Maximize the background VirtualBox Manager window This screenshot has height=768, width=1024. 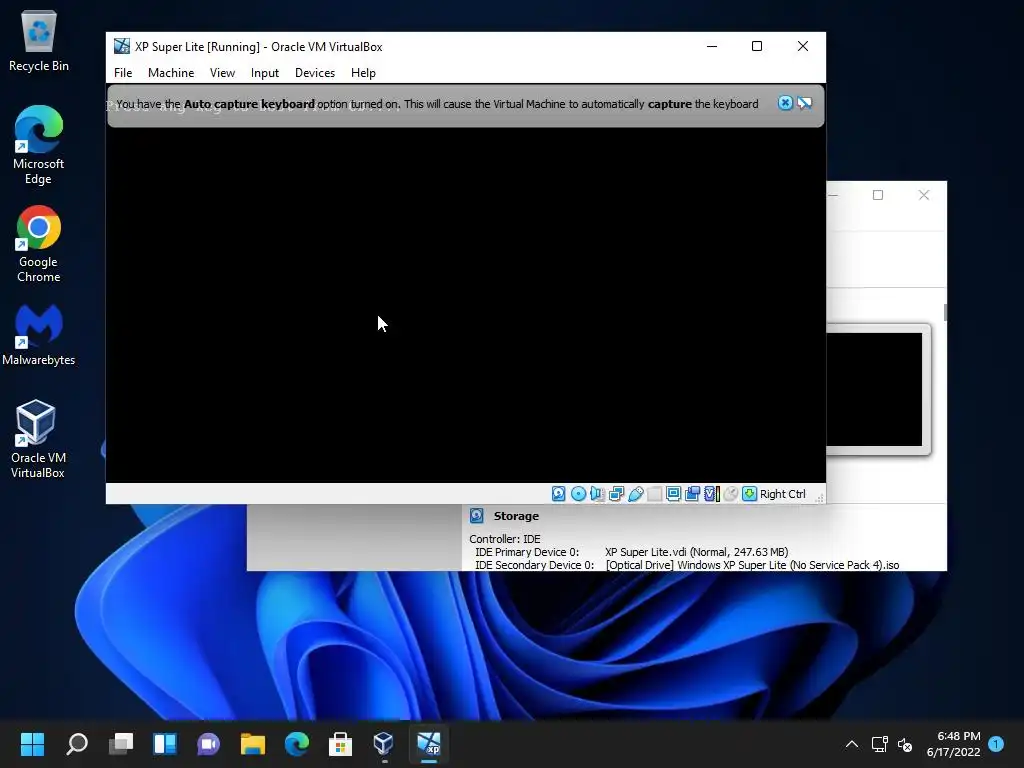coord(878,195)
